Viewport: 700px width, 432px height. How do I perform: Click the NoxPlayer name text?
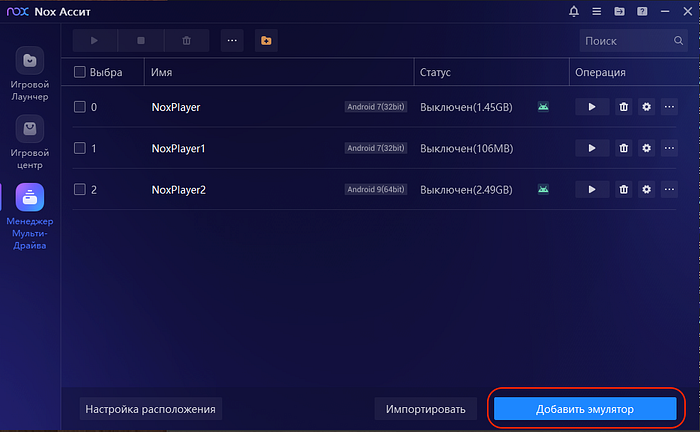[x=176, y=107]
